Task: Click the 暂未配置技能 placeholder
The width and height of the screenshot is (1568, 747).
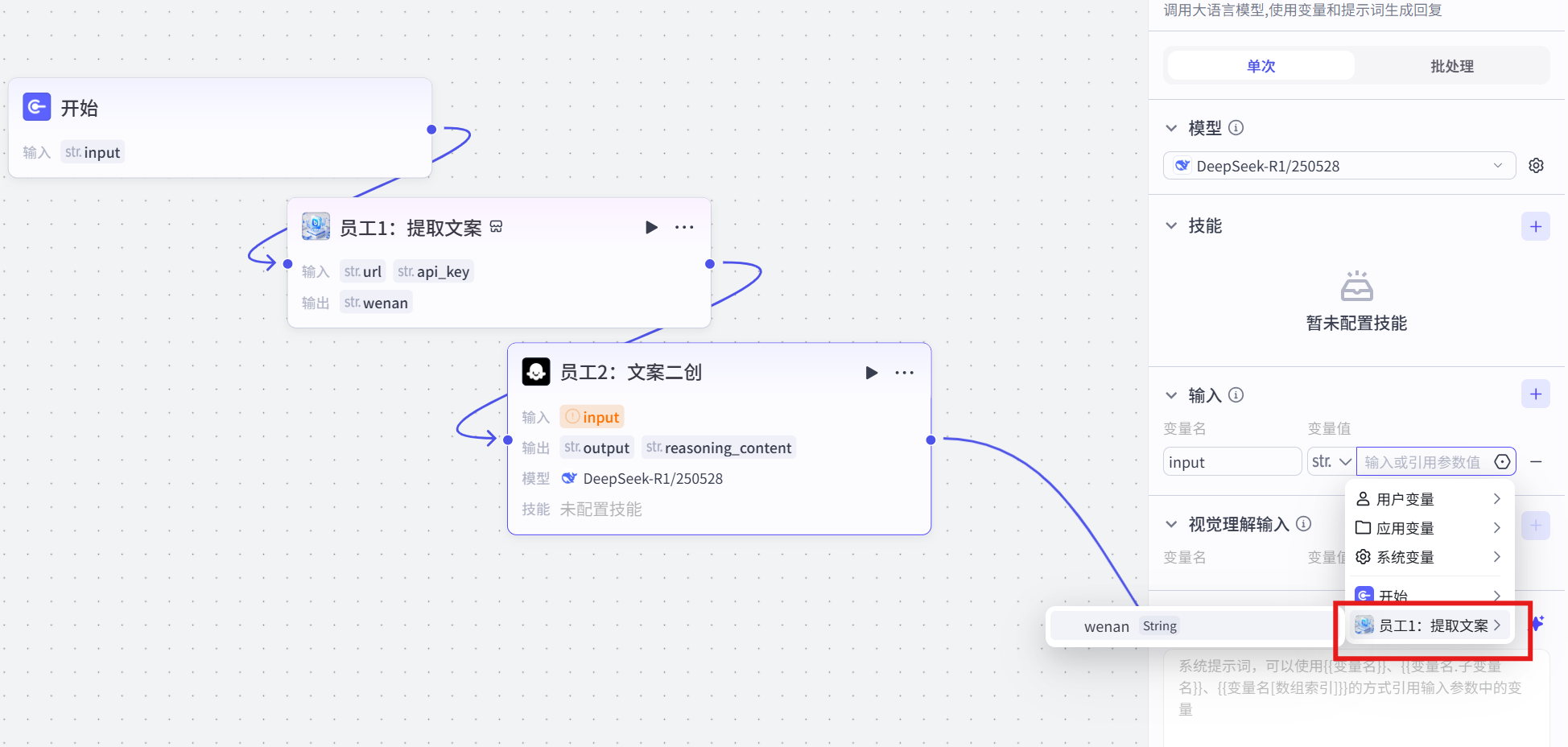Action: 1356,323
